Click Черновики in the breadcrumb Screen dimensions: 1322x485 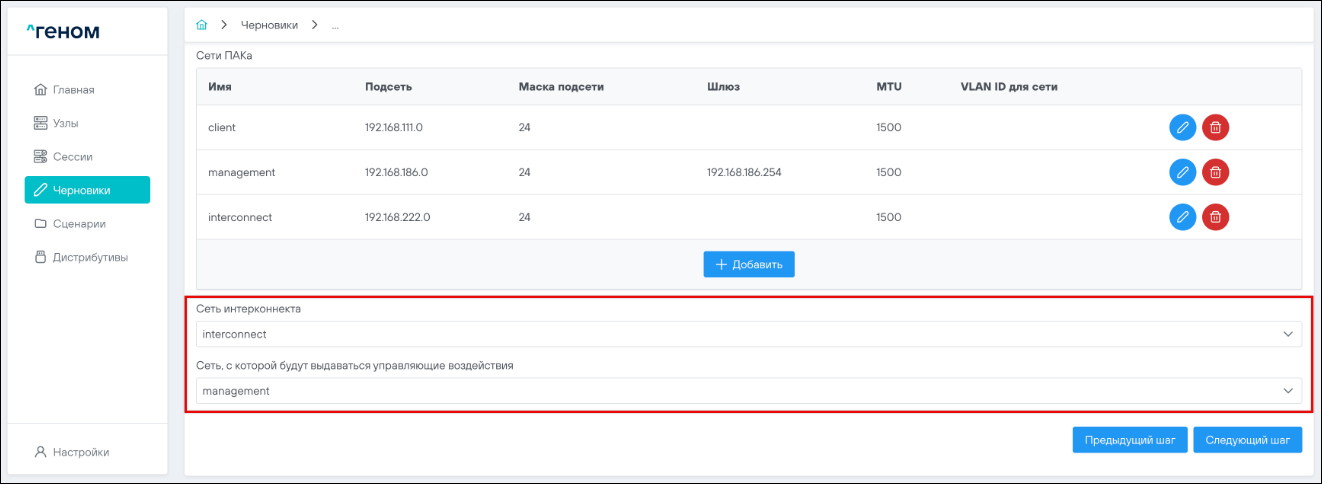(x=269, y=25)
